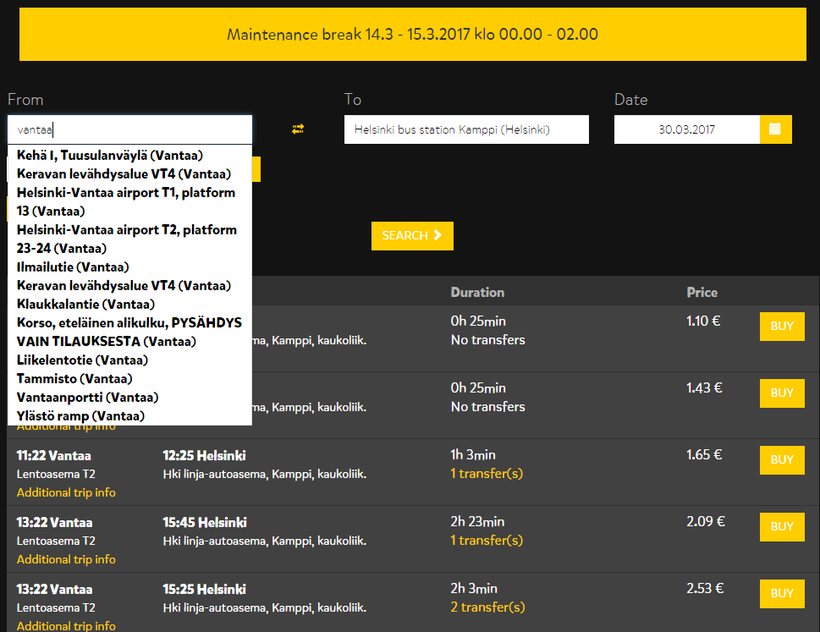Open the calendar date picker icon
820x632 pixels.
(x=775, y=129)
